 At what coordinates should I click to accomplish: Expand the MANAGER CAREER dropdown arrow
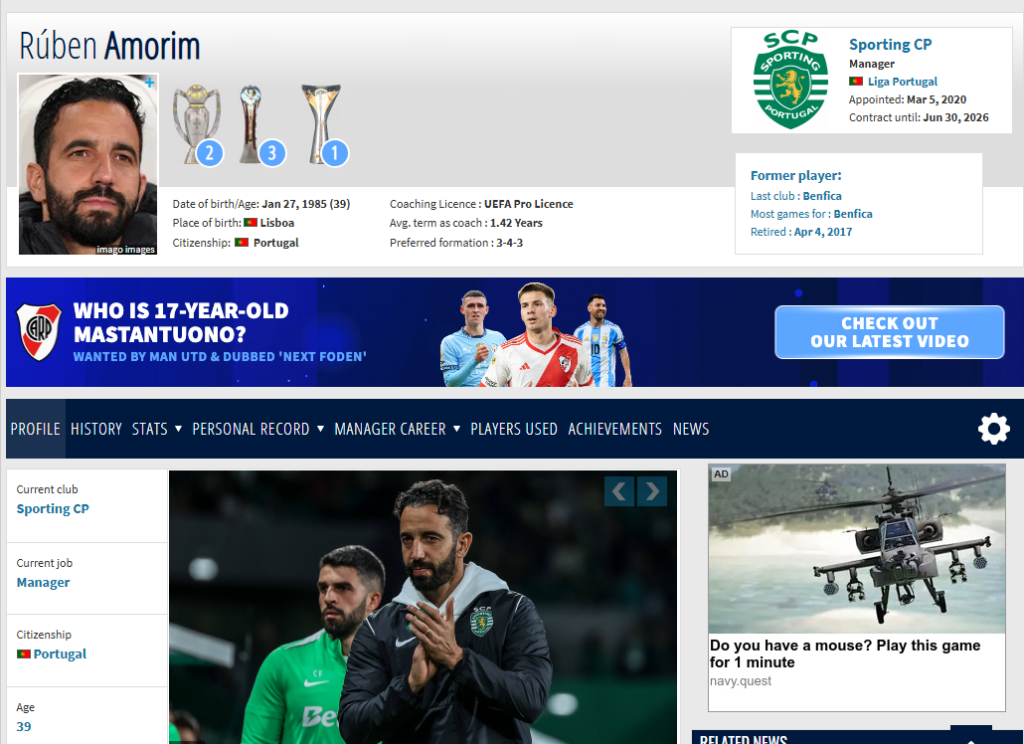[x=456, y=429]
